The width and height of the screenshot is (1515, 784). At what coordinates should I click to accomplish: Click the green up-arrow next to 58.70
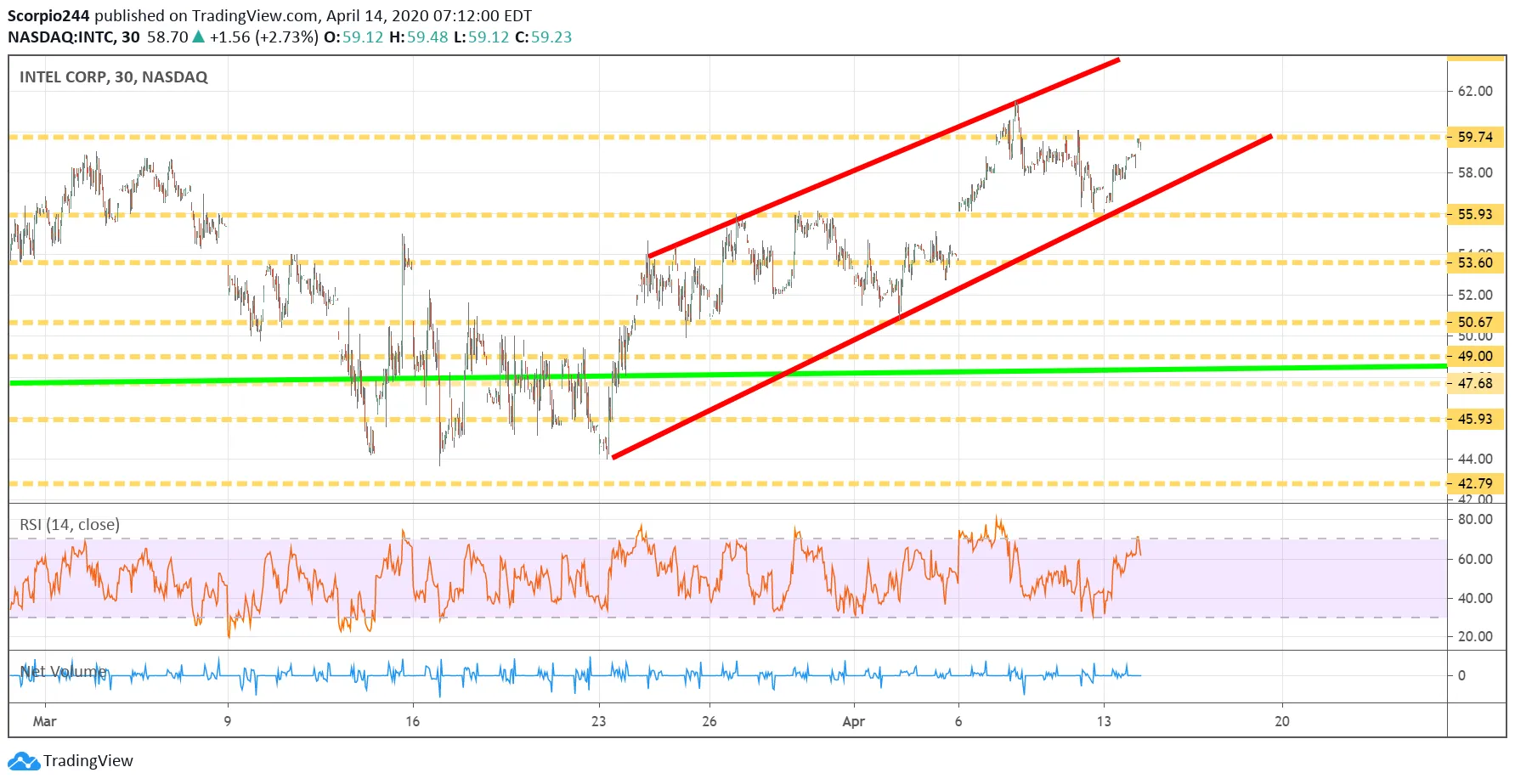click(x=198, y=37)
